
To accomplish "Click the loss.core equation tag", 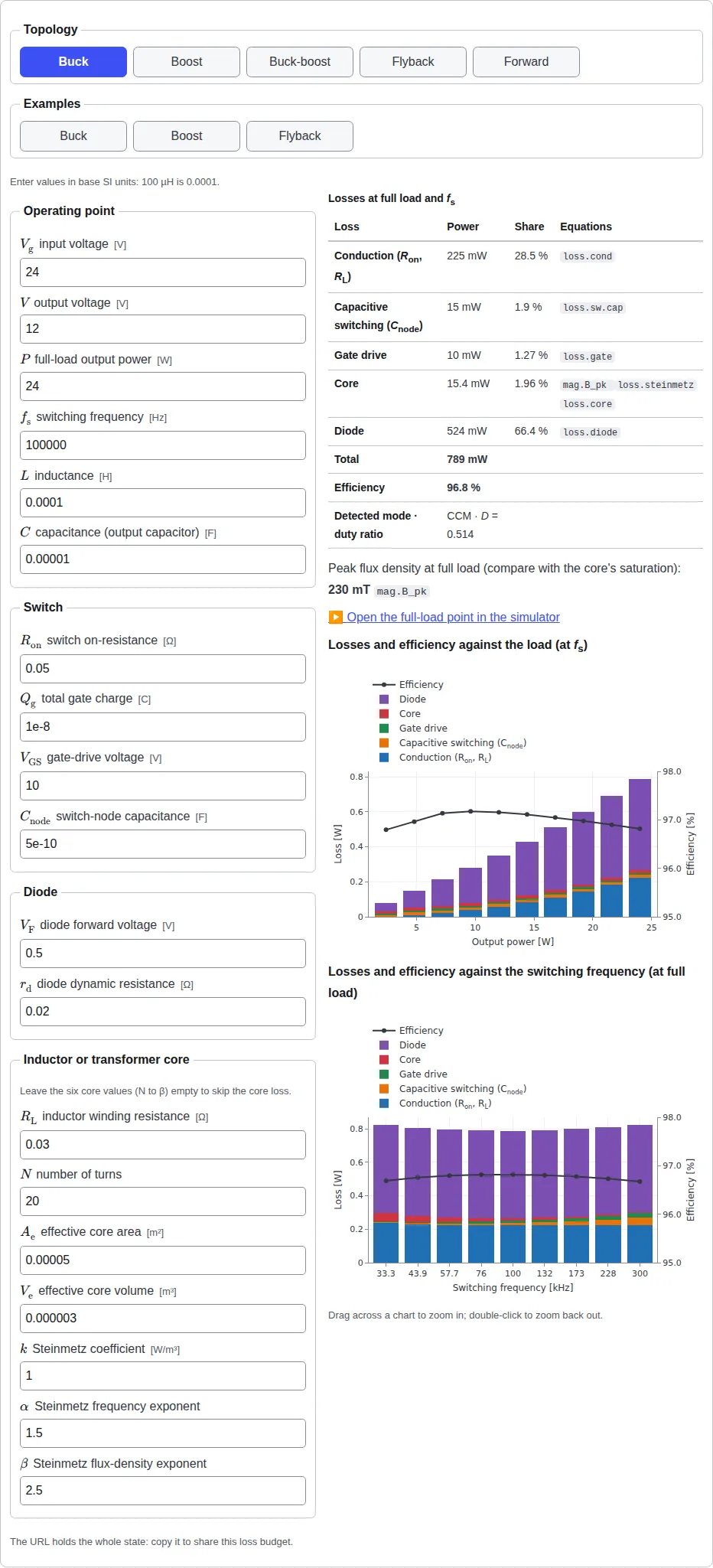I will click(x=588, y=404).
